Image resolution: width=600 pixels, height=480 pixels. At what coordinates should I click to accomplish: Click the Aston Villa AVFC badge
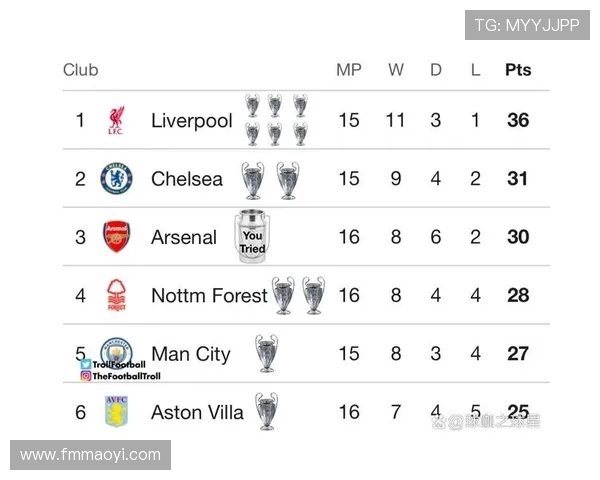116,411
